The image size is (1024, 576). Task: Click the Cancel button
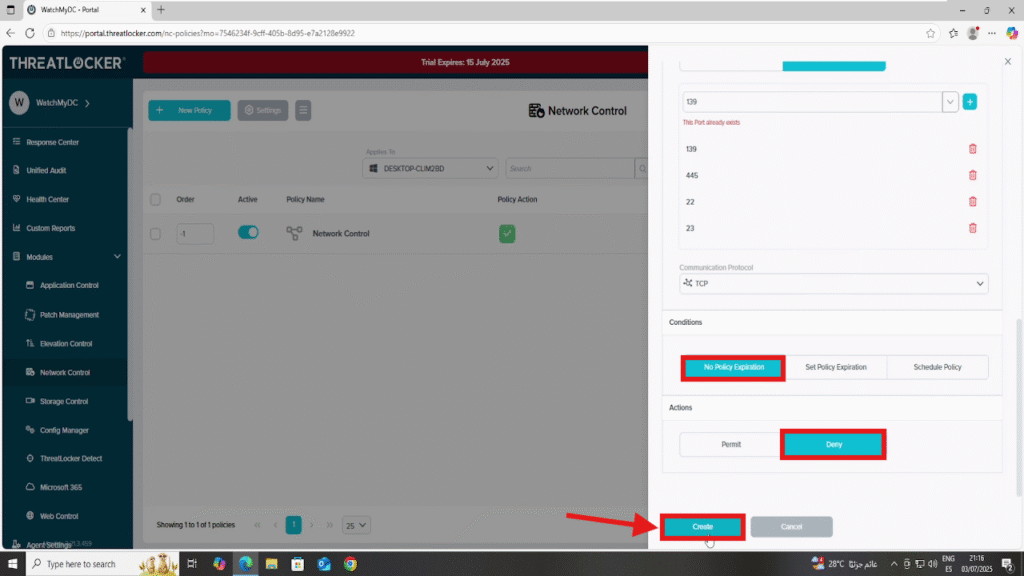coord(792,526)
